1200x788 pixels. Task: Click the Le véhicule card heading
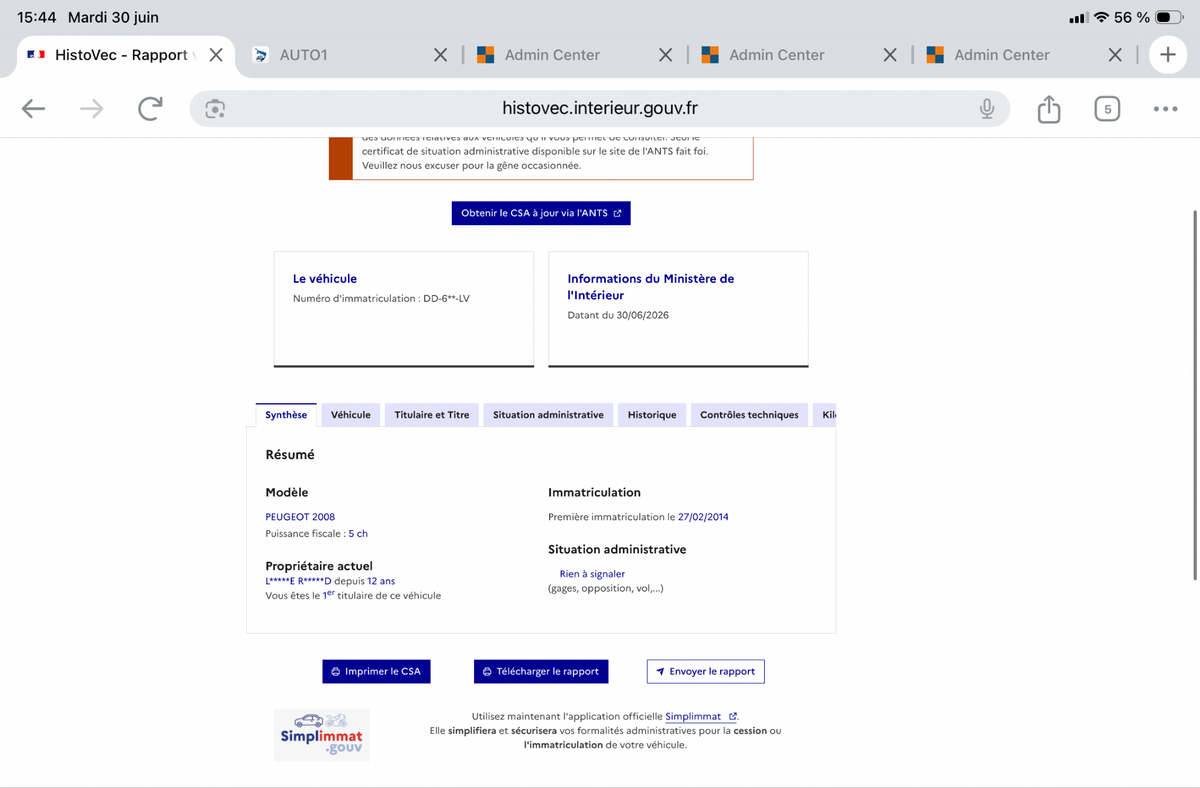click(325, 279)
